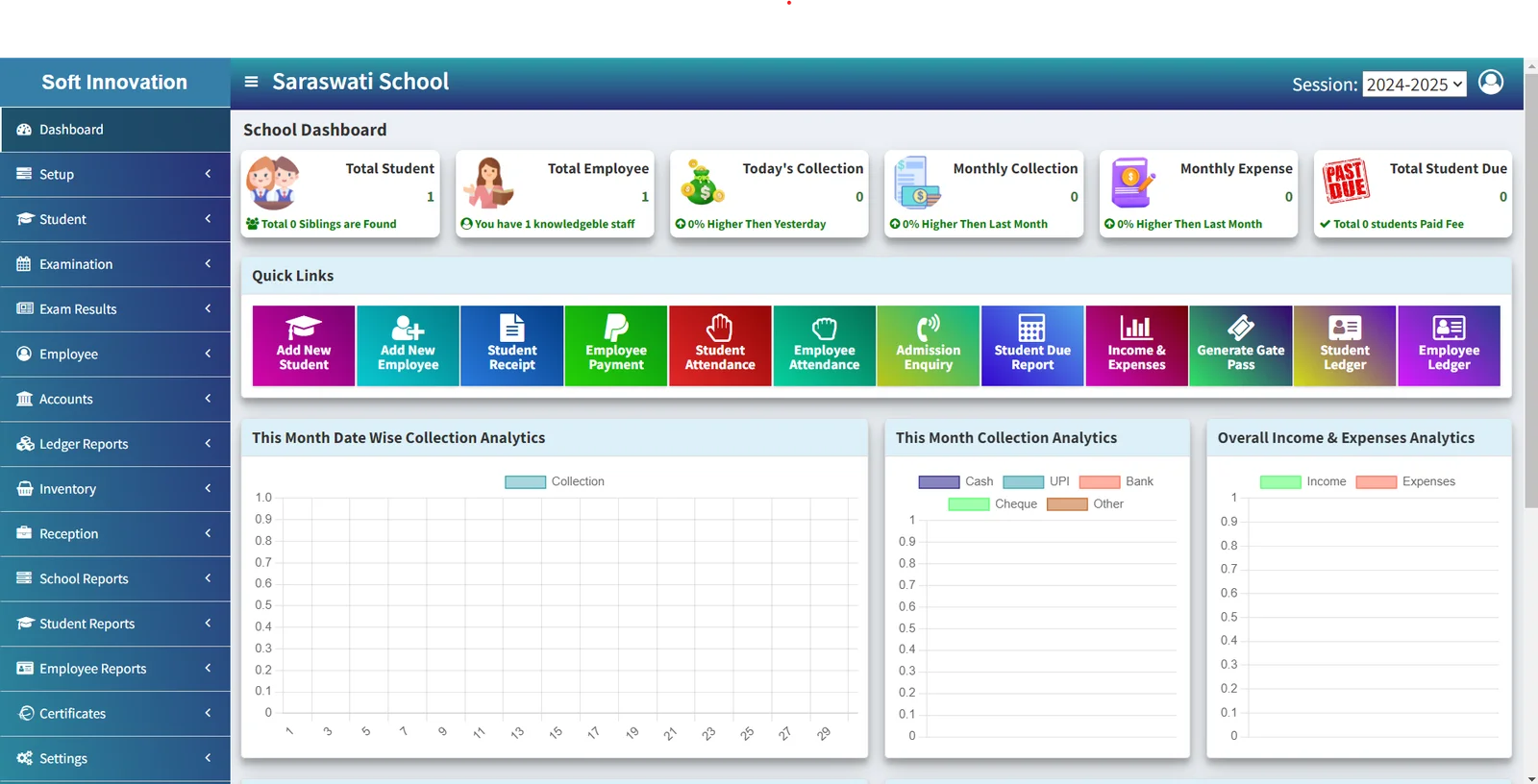The image size is (1538, 784).
Task: Click Admission Enquiry phone icon
Action: point(929,328)
